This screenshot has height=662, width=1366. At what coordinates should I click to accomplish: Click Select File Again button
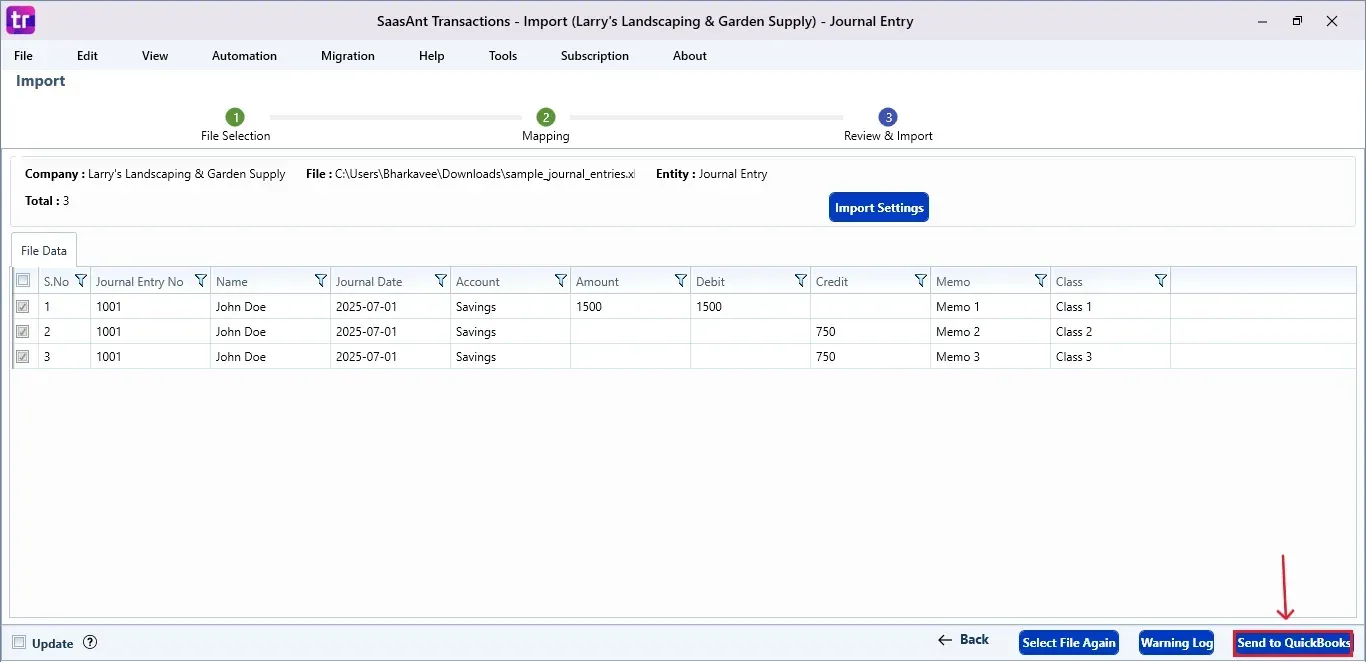(x=1069, y=643)
